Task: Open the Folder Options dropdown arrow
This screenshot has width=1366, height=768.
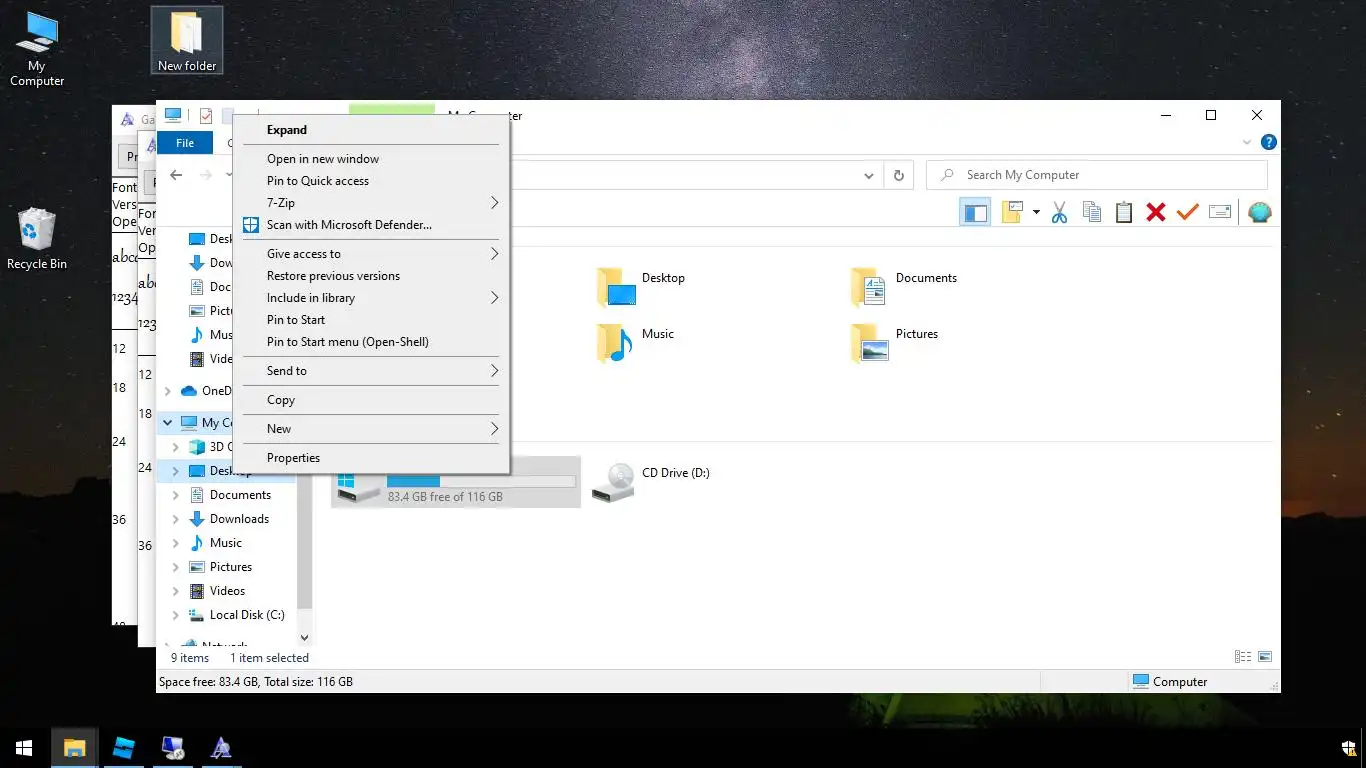Action: [x=1036, y=212]
